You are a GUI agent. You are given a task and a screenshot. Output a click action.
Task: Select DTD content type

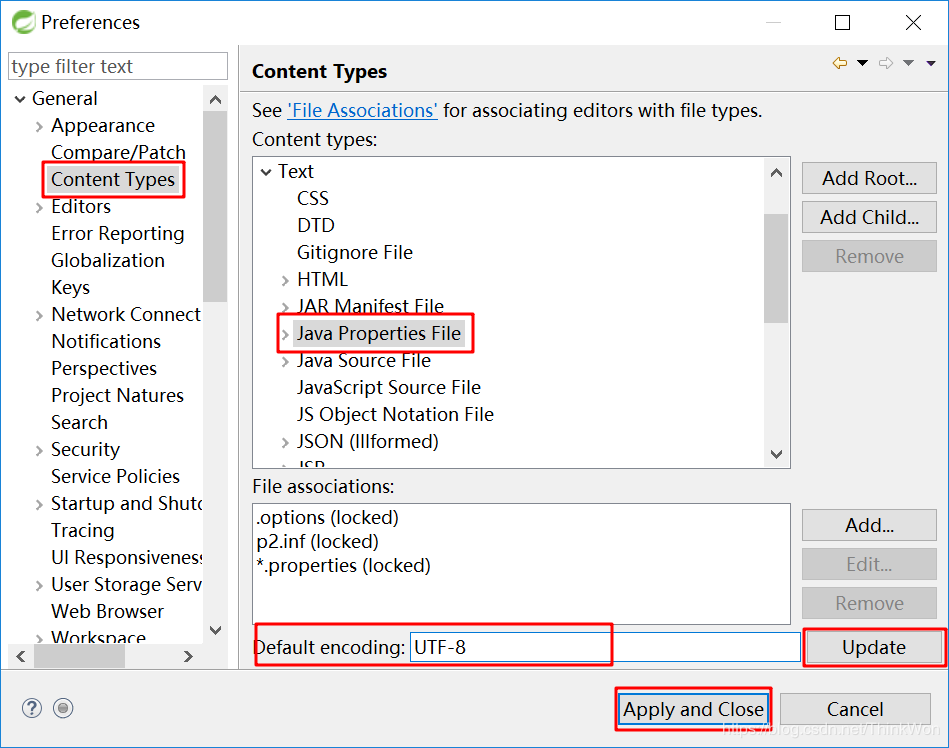pyautogui.click(x=315, y=226)
